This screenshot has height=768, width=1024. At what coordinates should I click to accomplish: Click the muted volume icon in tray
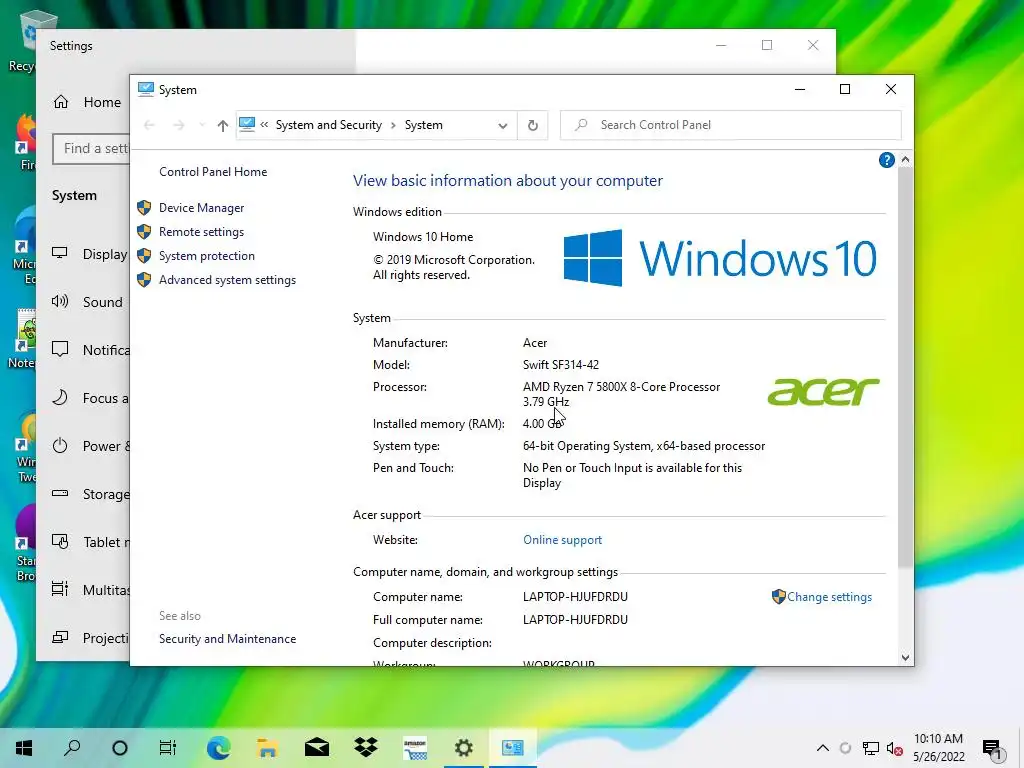[894, 748]
